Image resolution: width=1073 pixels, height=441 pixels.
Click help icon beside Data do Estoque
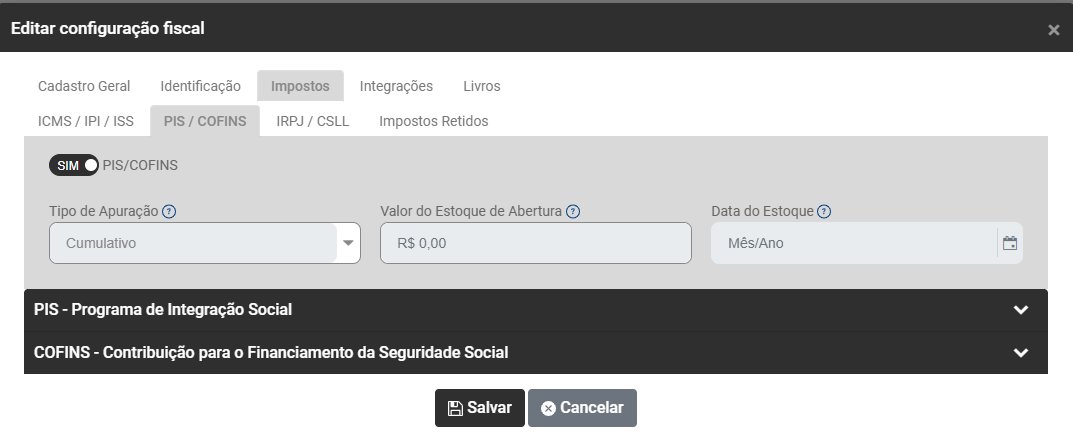click(824, 212)
